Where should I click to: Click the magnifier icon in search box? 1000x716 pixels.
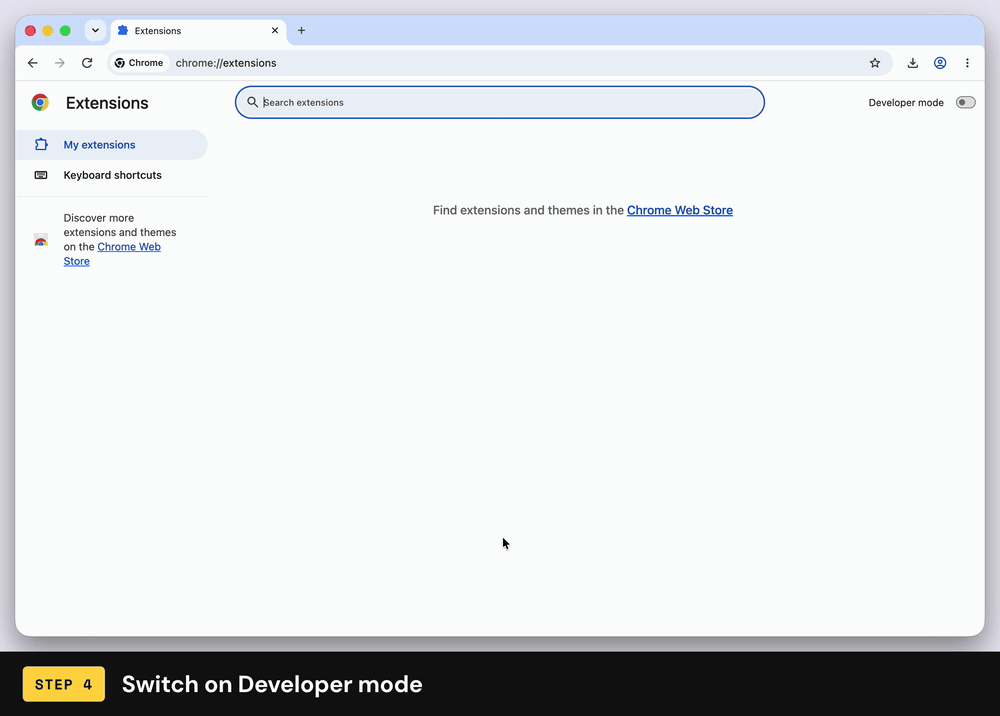point(253,102)
